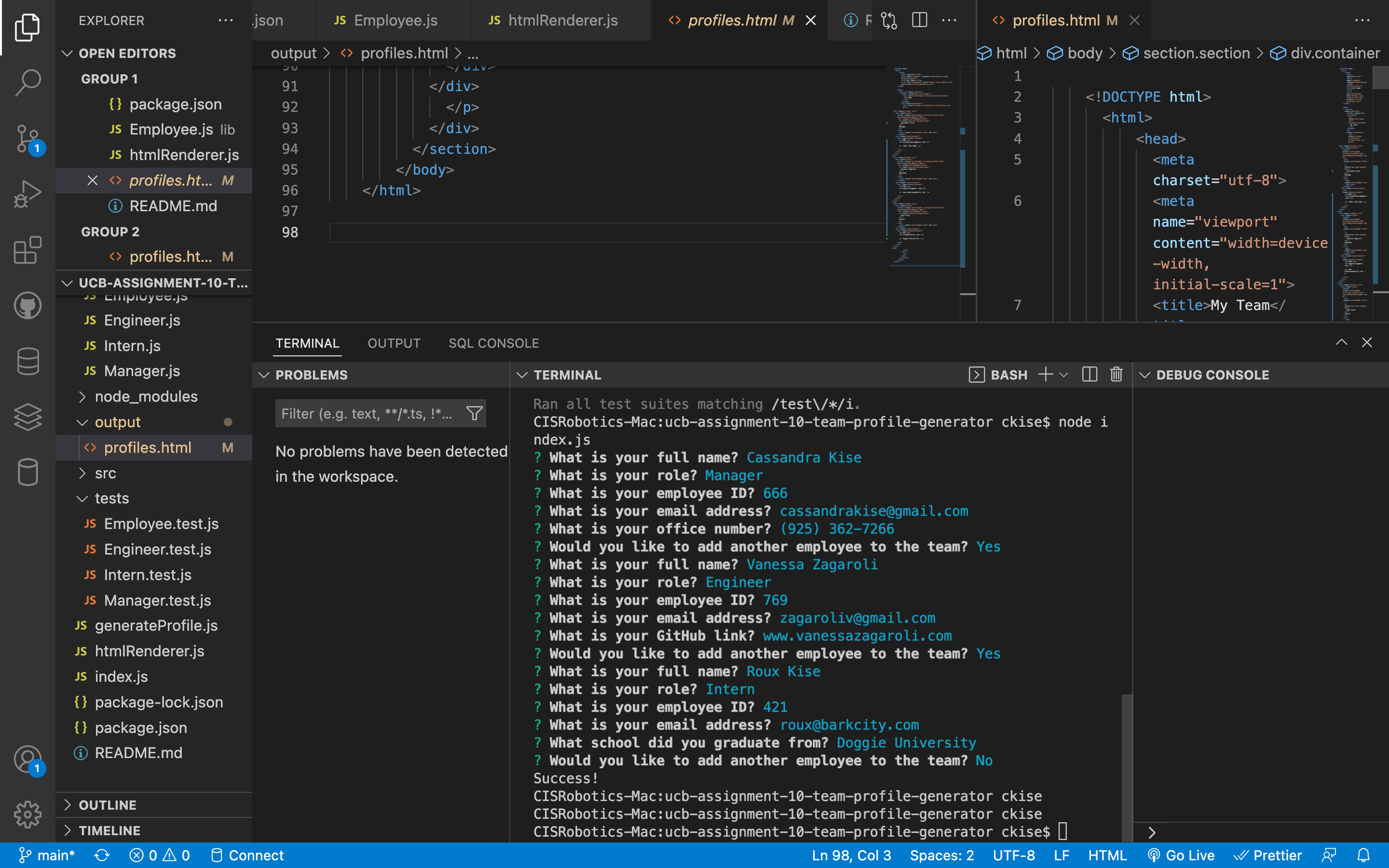
Task: Open the Manage gear menu
Action: click(27, 814)
